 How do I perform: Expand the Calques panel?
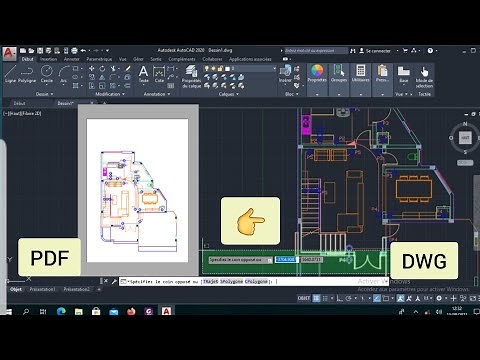[229, 94]
